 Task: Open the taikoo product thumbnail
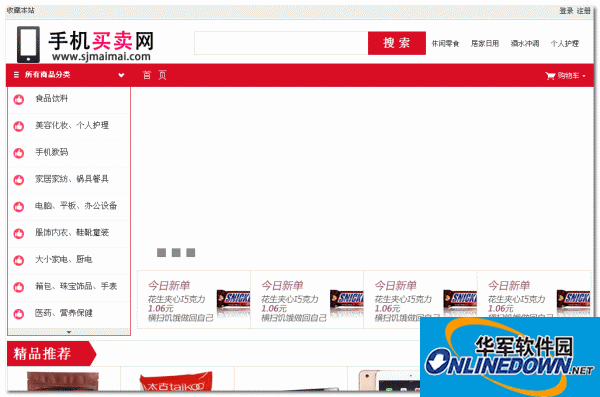point(176,381)
